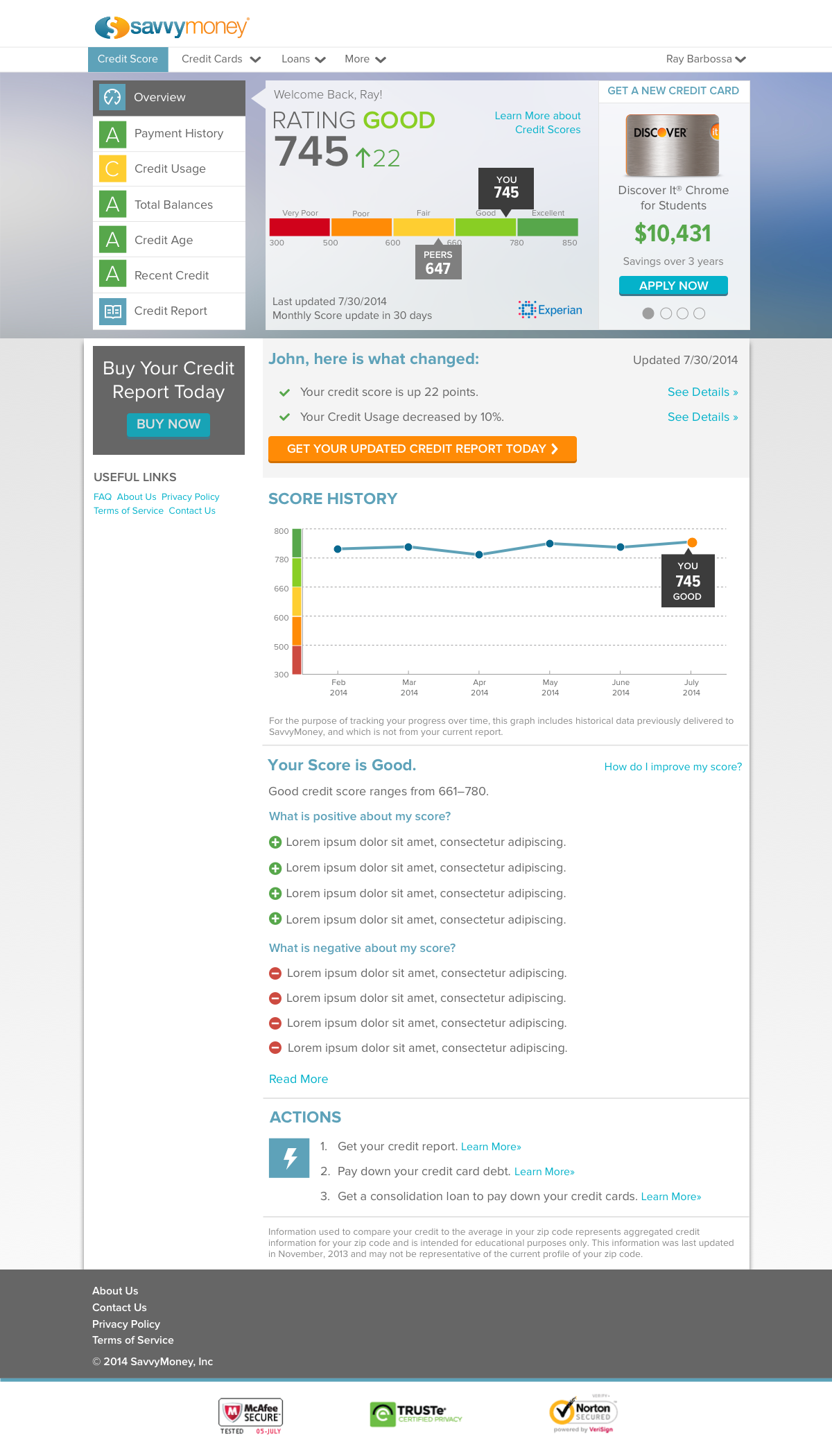
Task: Select the second carousel dot
Action: [x=666, y=313]
